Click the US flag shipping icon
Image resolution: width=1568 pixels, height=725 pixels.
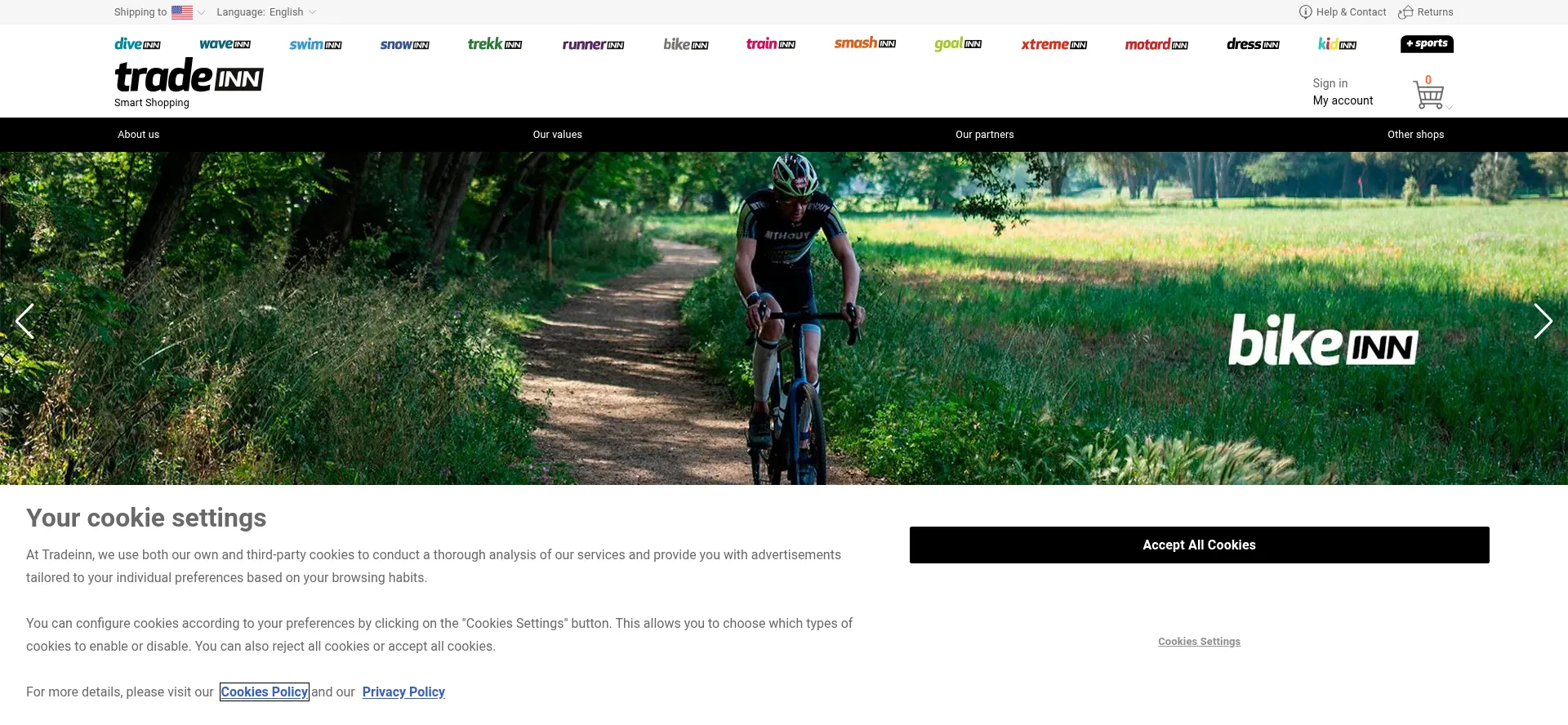[x=182, y=12]
